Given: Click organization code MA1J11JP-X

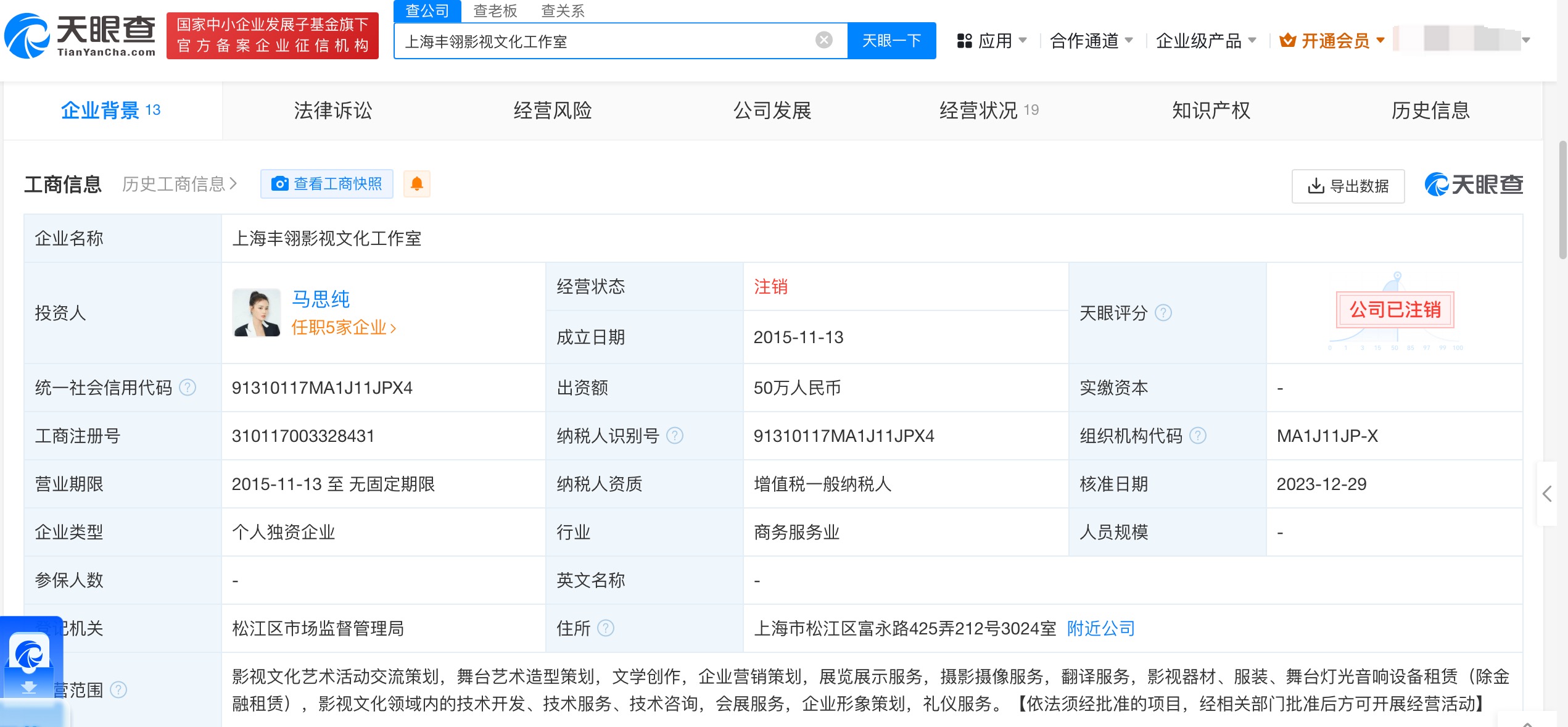Looking at the screenshot, I should (x=1327, y=436).
